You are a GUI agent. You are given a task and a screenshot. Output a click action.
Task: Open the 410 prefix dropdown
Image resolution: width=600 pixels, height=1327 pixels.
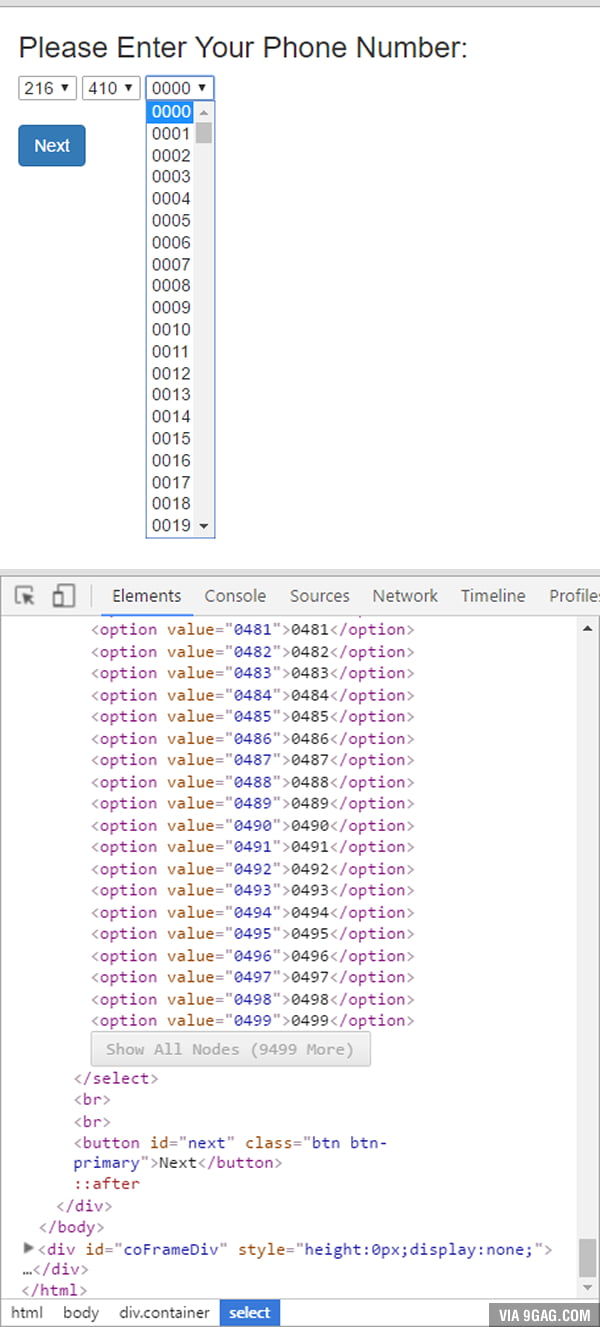(110, 88)
